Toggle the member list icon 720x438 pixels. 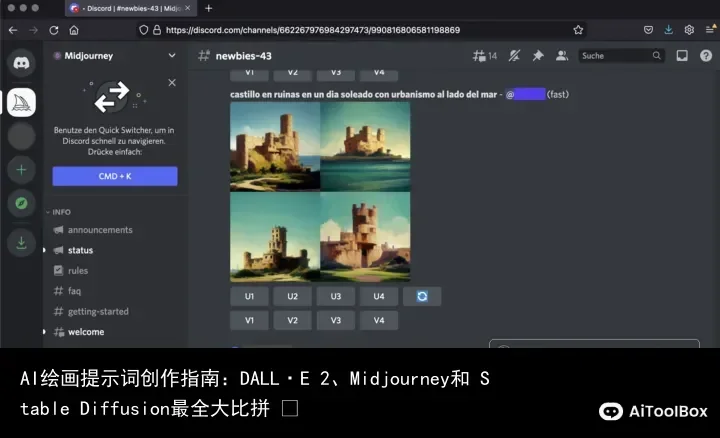pos(562,56)
